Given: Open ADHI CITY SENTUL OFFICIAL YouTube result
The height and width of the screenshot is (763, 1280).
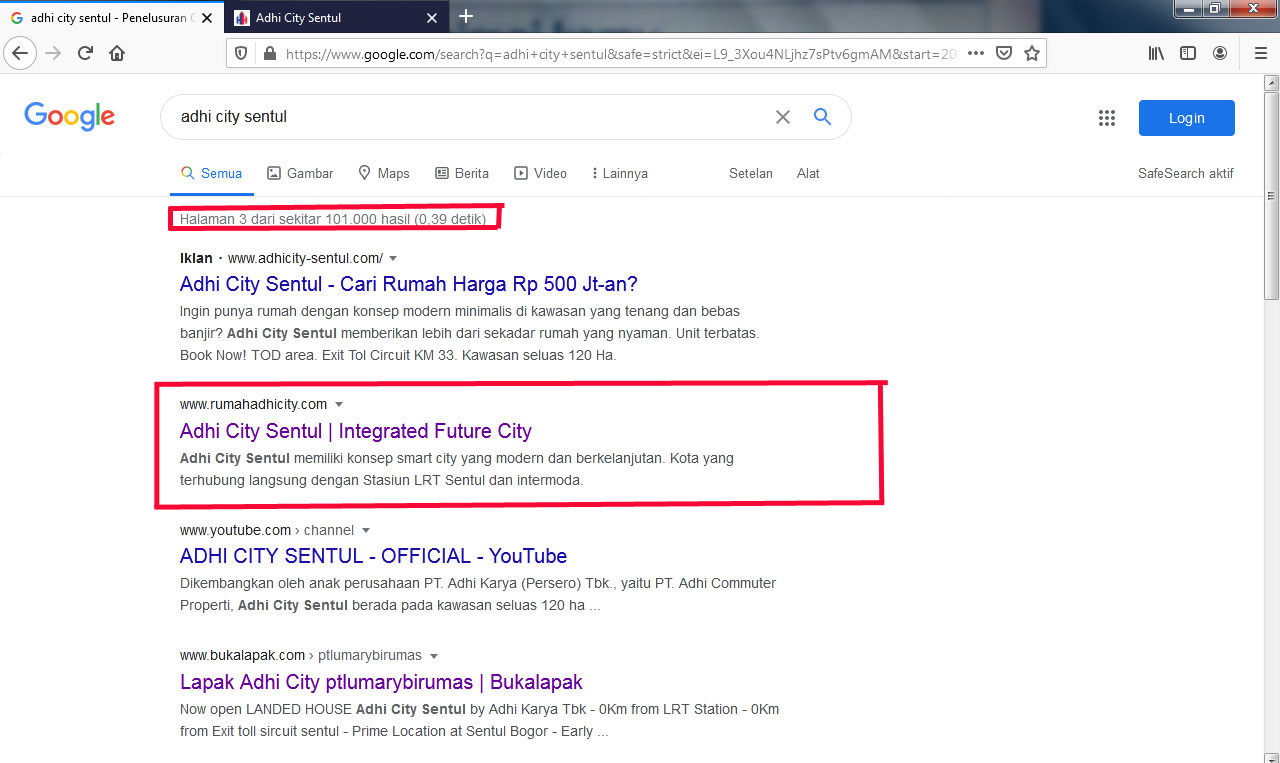Looking at the screenshot, I should tap(373, 556).
